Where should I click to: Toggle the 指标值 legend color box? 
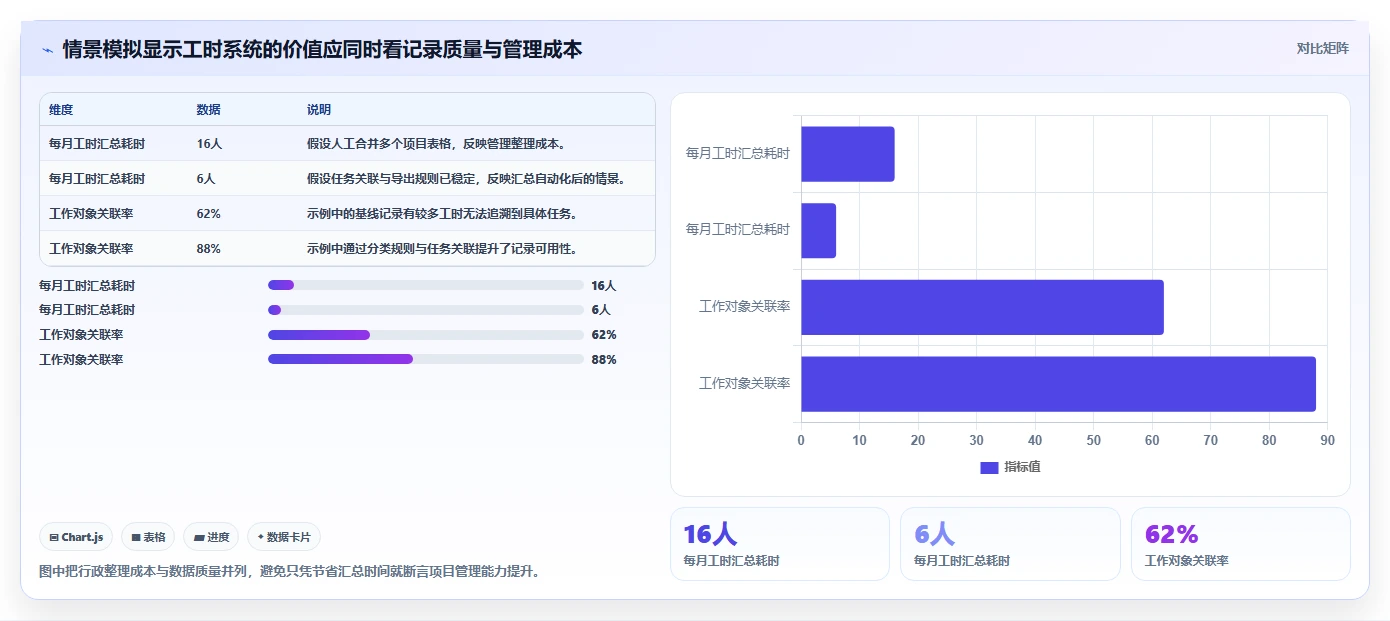[x=989, y=467]
